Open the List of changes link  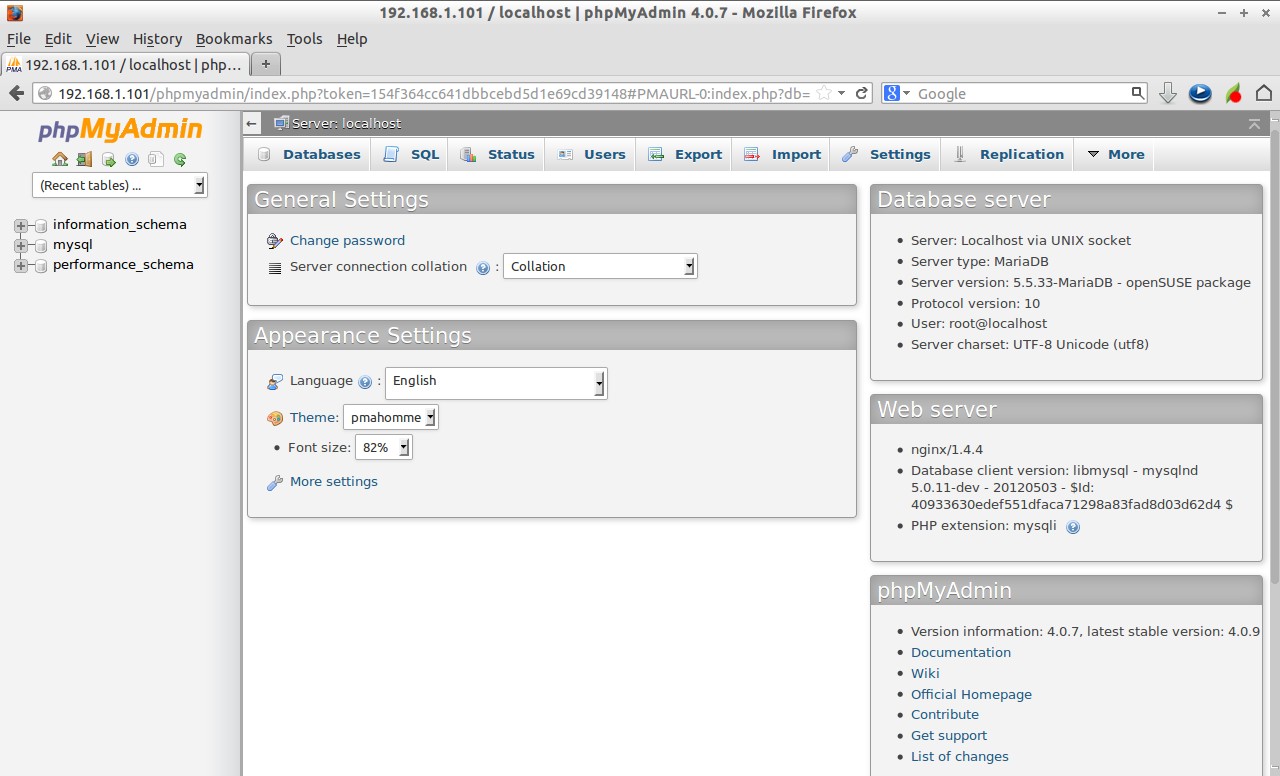(959, 756)
